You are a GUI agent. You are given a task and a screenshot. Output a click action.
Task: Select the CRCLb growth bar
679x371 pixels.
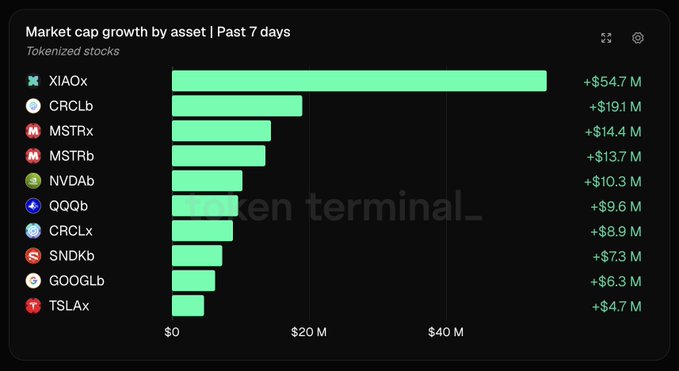point(237,106)
